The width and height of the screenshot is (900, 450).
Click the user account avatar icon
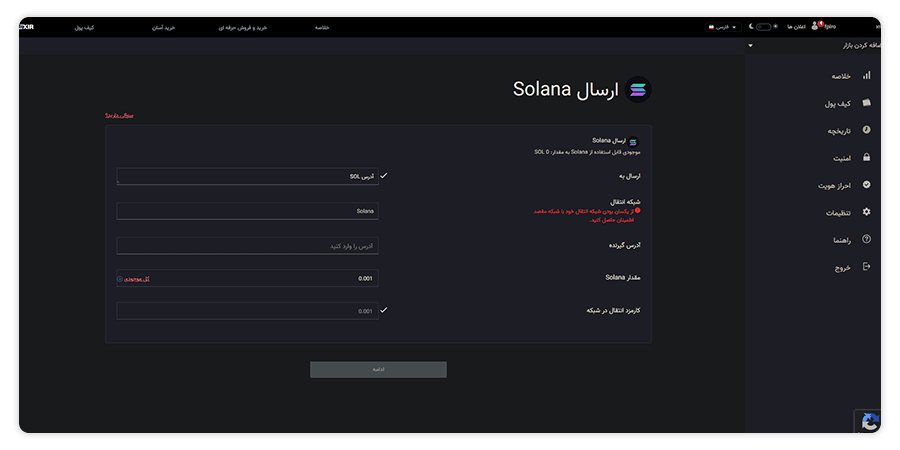[x=814, y=26]
